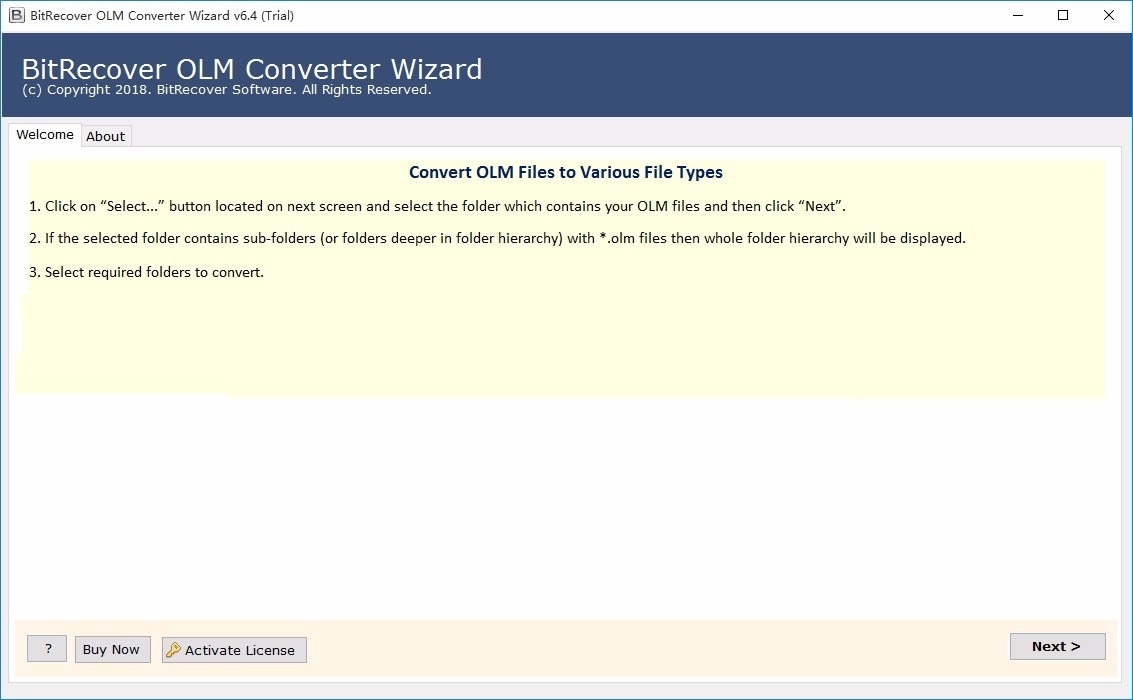This screenshot has width=1133, height=700.
Task: Click the heading 'Convert OLM Files to Various File Types'
Action: pyautogui.click(x=566, y=172)
